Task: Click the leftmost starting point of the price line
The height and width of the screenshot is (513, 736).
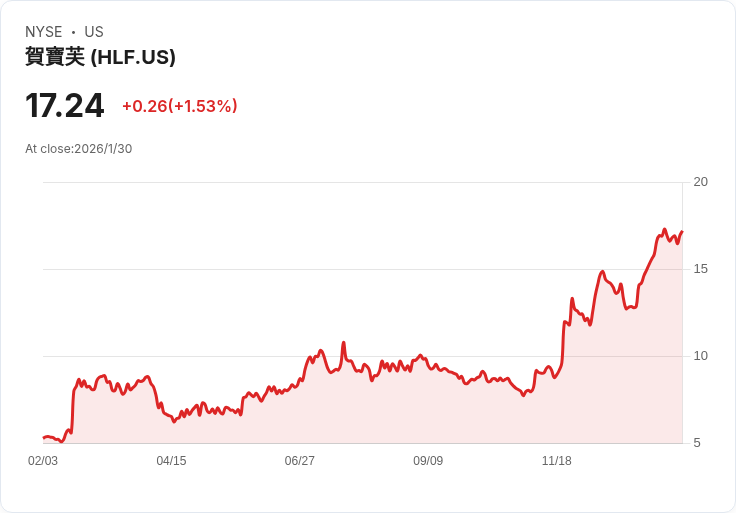Action: point(44,437)
